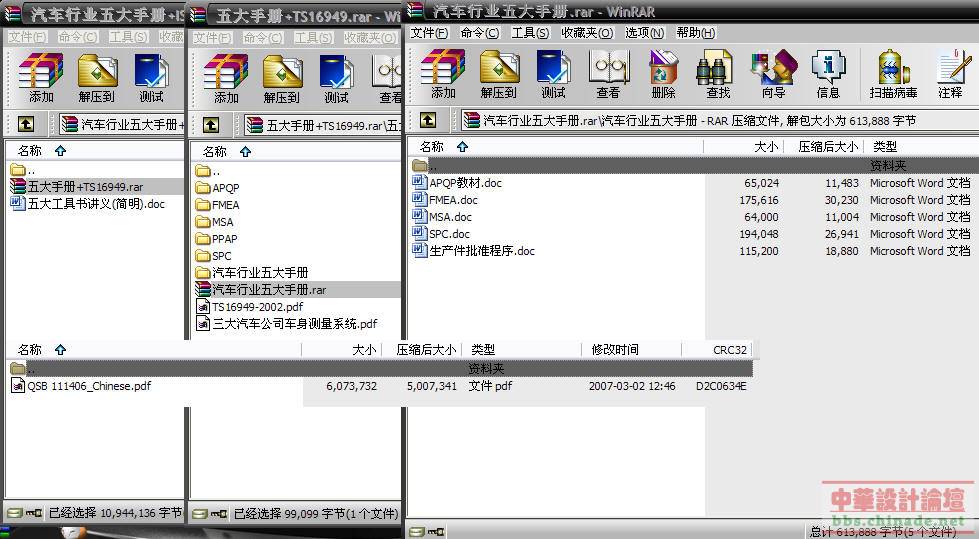Click Extract To icon in right WinRAR window
This screenshot has width=979, height=539.
click(499, 74)
